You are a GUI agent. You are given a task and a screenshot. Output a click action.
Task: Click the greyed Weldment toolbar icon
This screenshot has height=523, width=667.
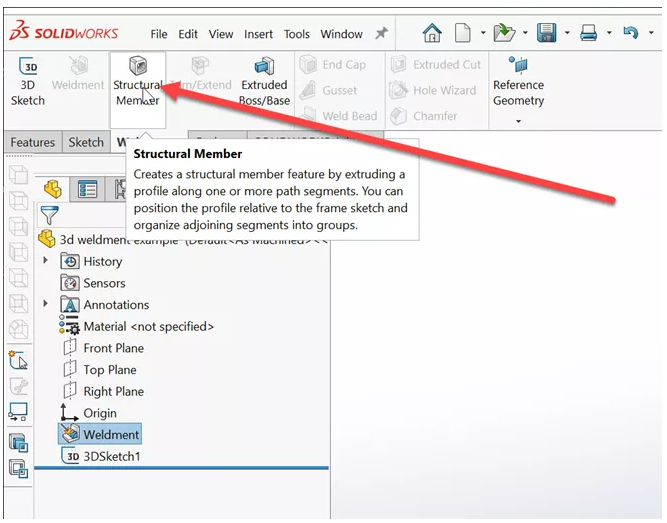pos(78,74)
